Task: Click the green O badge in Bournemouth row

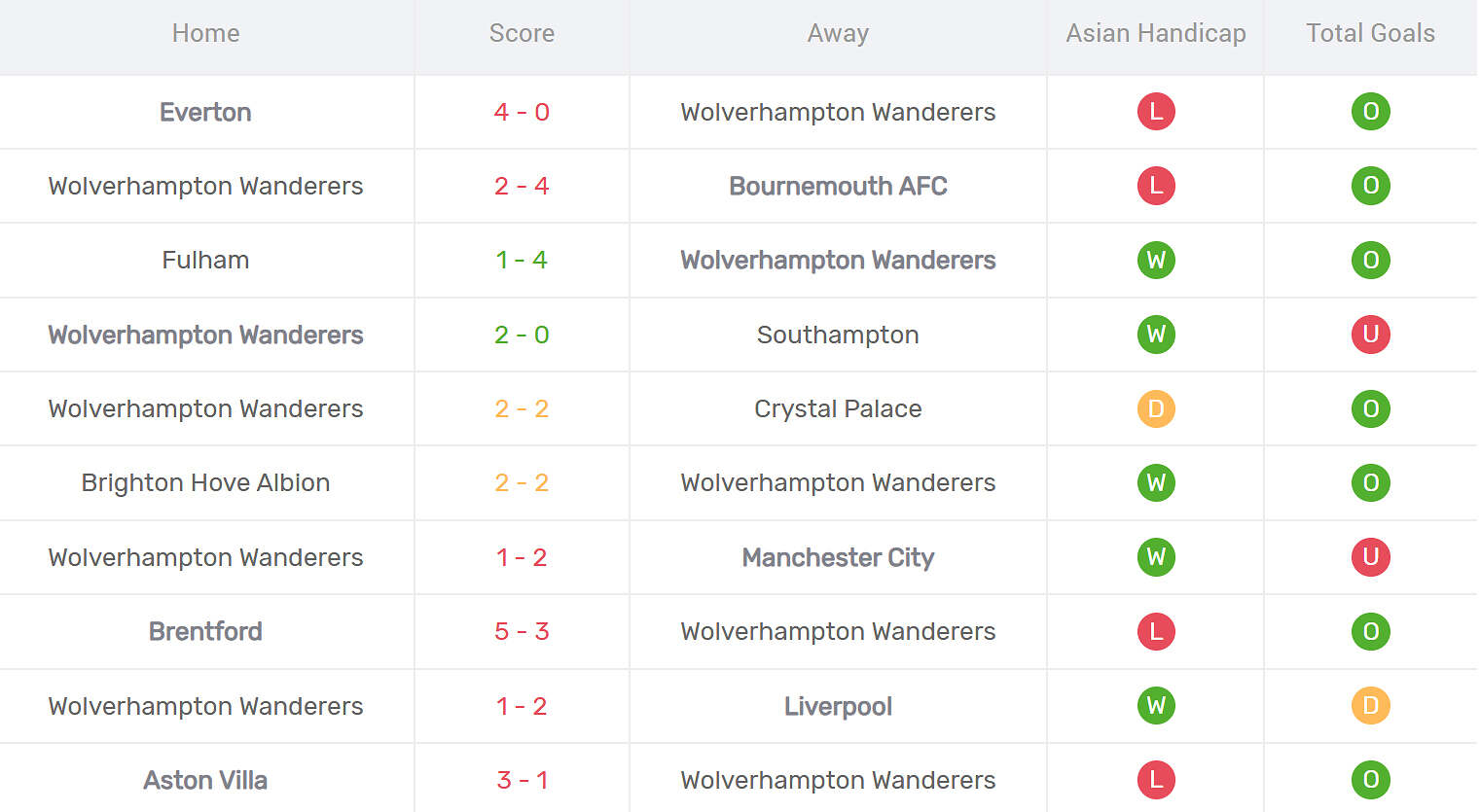Action: point(1370,186)
